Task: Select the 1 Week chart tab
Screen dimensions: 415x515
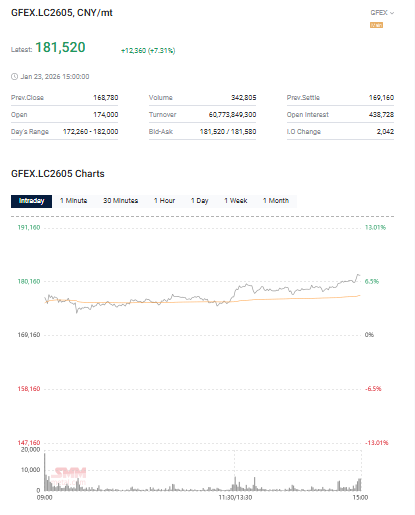Action: [236, 201]
